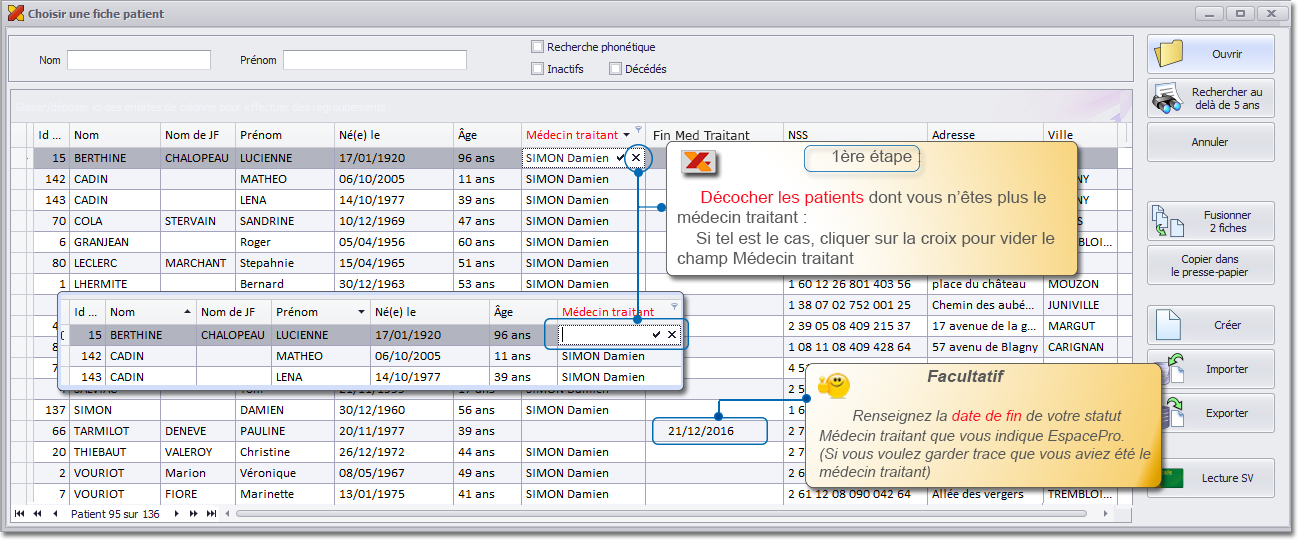1316x552 pixels.
Task: Click the horizontal scrollbar at the bottom of the grid
Action: click(x=660, y=514)
